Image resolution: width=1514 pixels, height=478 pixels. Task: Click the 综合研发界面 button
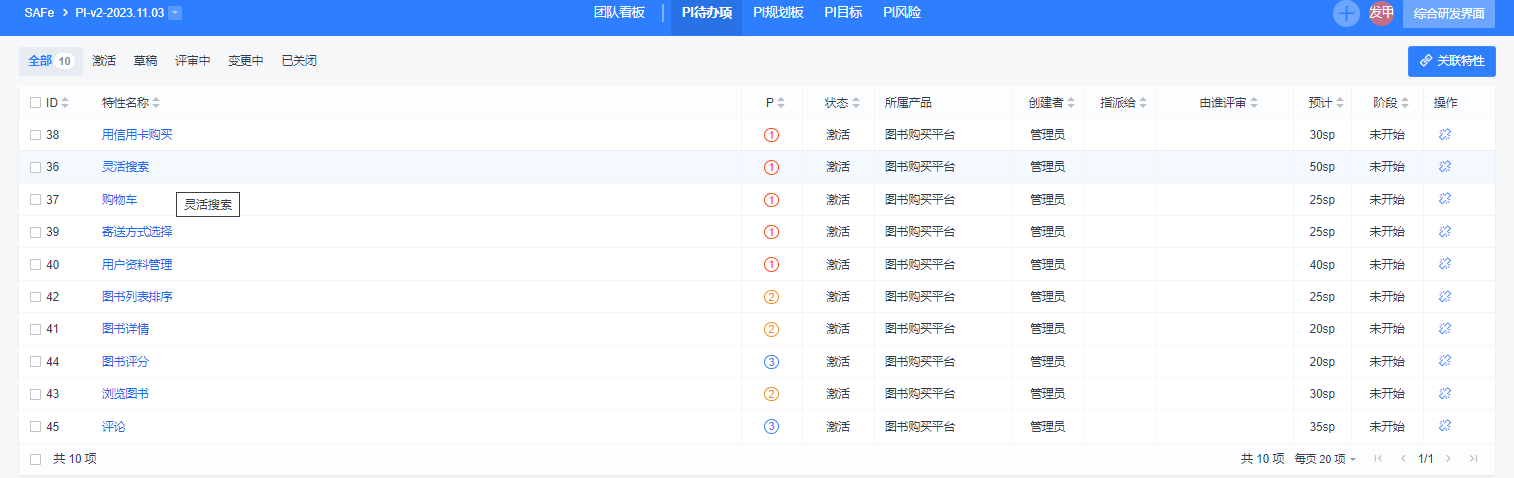coord(1449,14)
